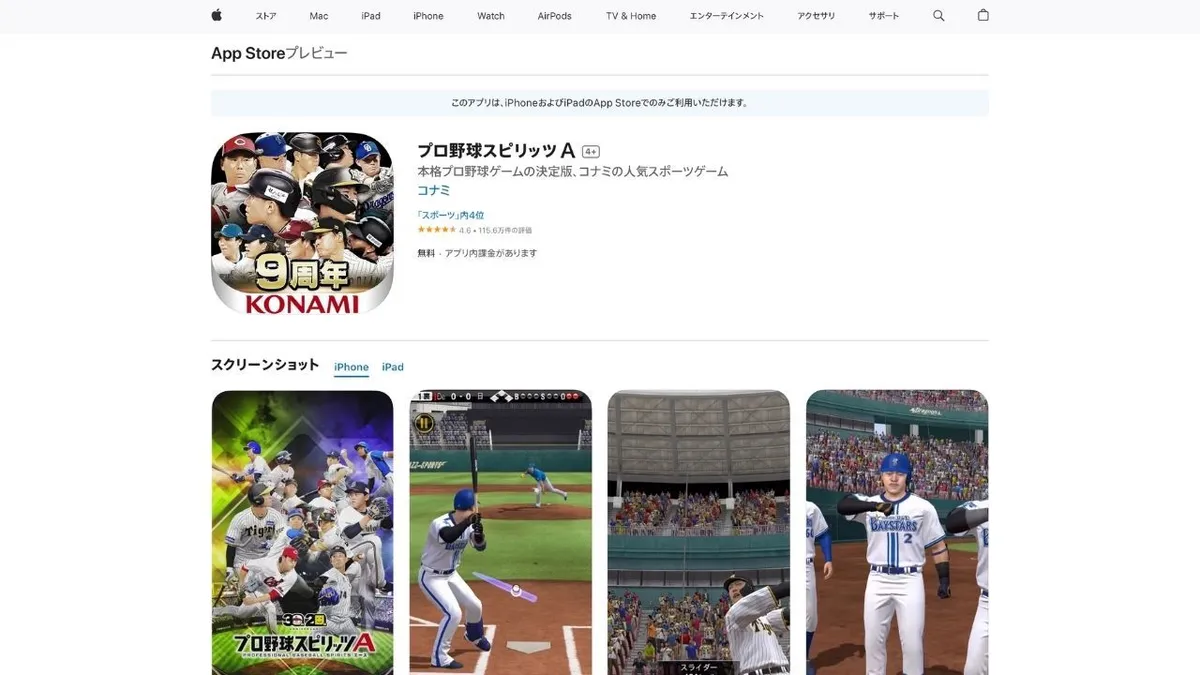Image resolution: width=1200 pixels, height=675 pixels.
Task: Open the Baystars player screenshot
Action: pos(897,532)
